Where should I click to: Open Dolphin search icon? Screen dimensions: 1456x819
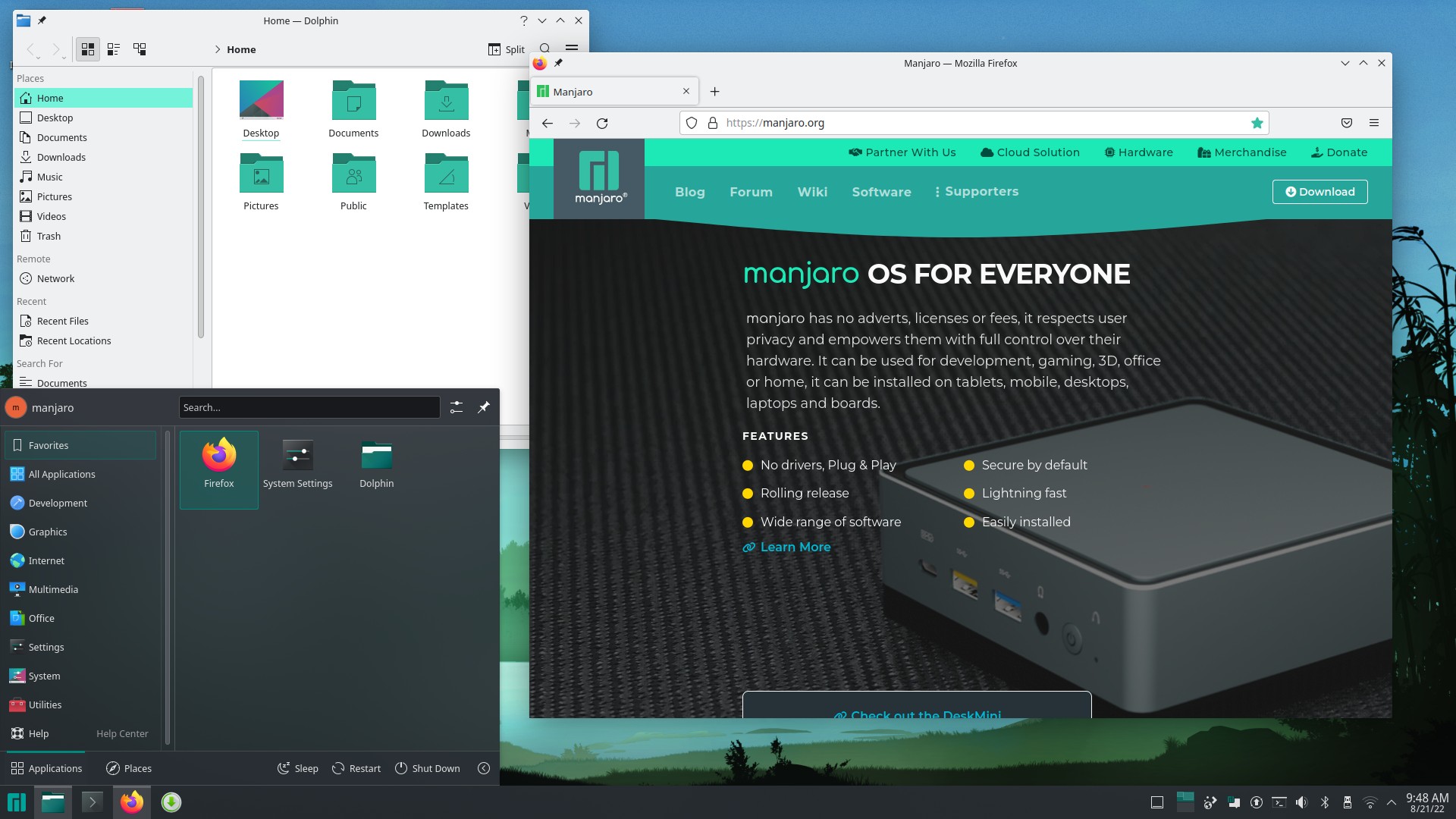point(545,48)
